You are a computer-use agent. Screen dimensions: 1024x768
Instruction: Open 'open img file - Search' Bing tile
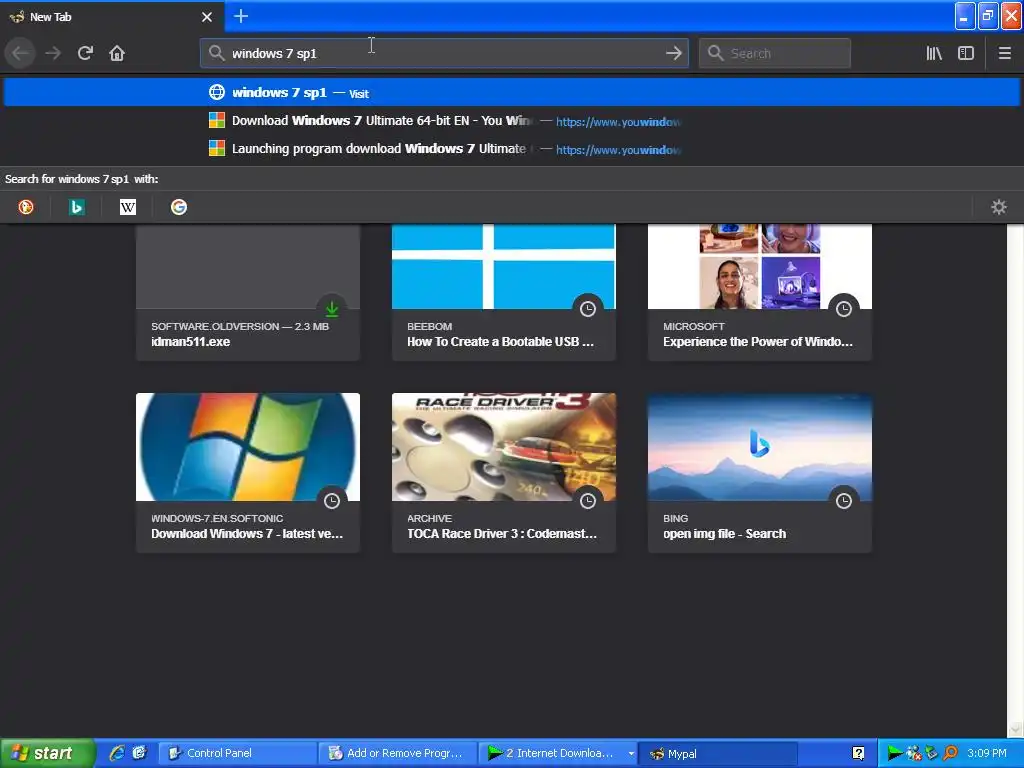(x=760, y=473)
